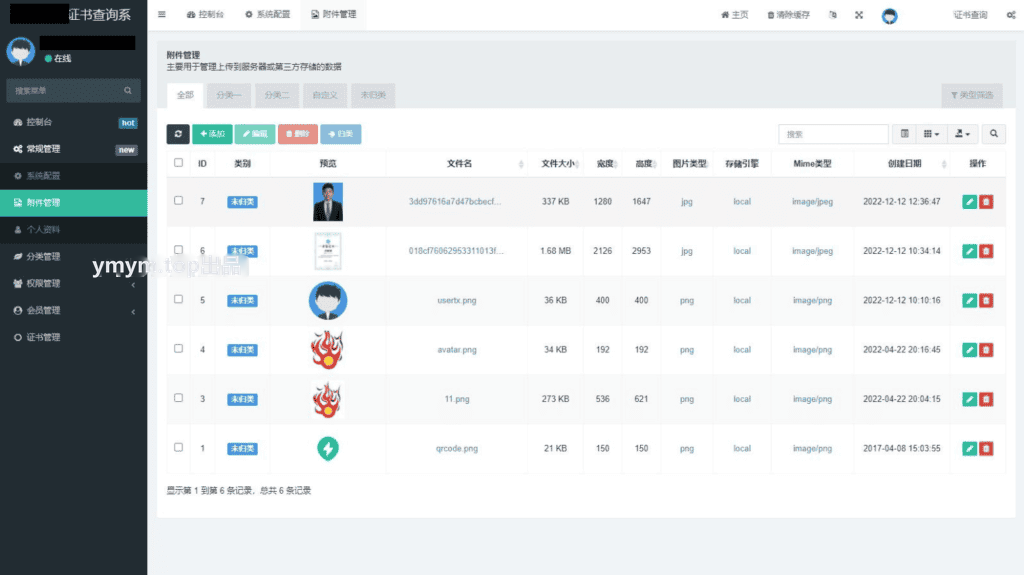1024x575 pixels.
Task: Open the export dropdown next to the columns button
Action: click(963, 134)
